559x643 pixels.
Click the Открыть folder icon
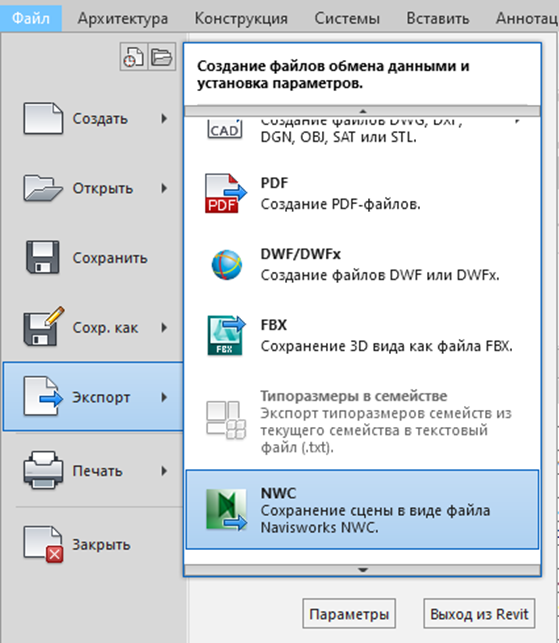click(x=43, y=188)
